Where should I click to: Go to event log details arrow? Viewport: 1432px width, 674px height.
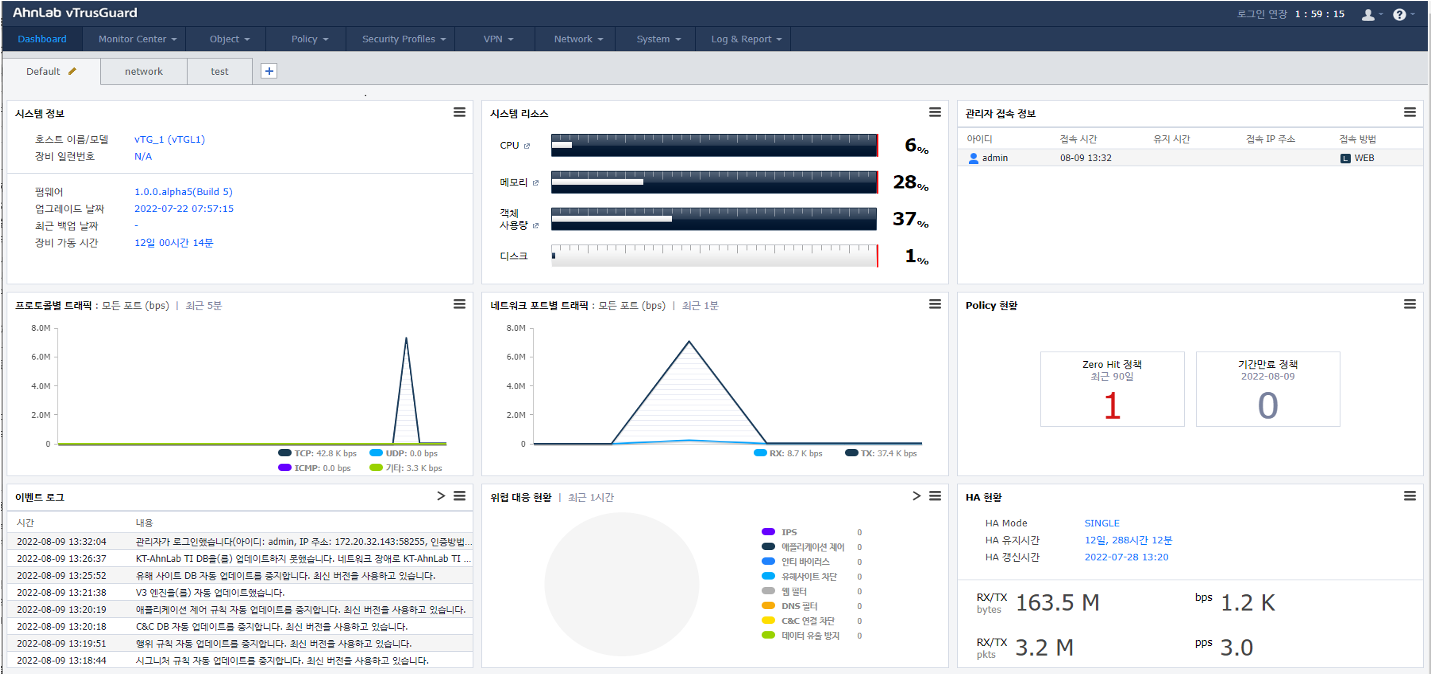pyautogui.click(x=441, y=496)
